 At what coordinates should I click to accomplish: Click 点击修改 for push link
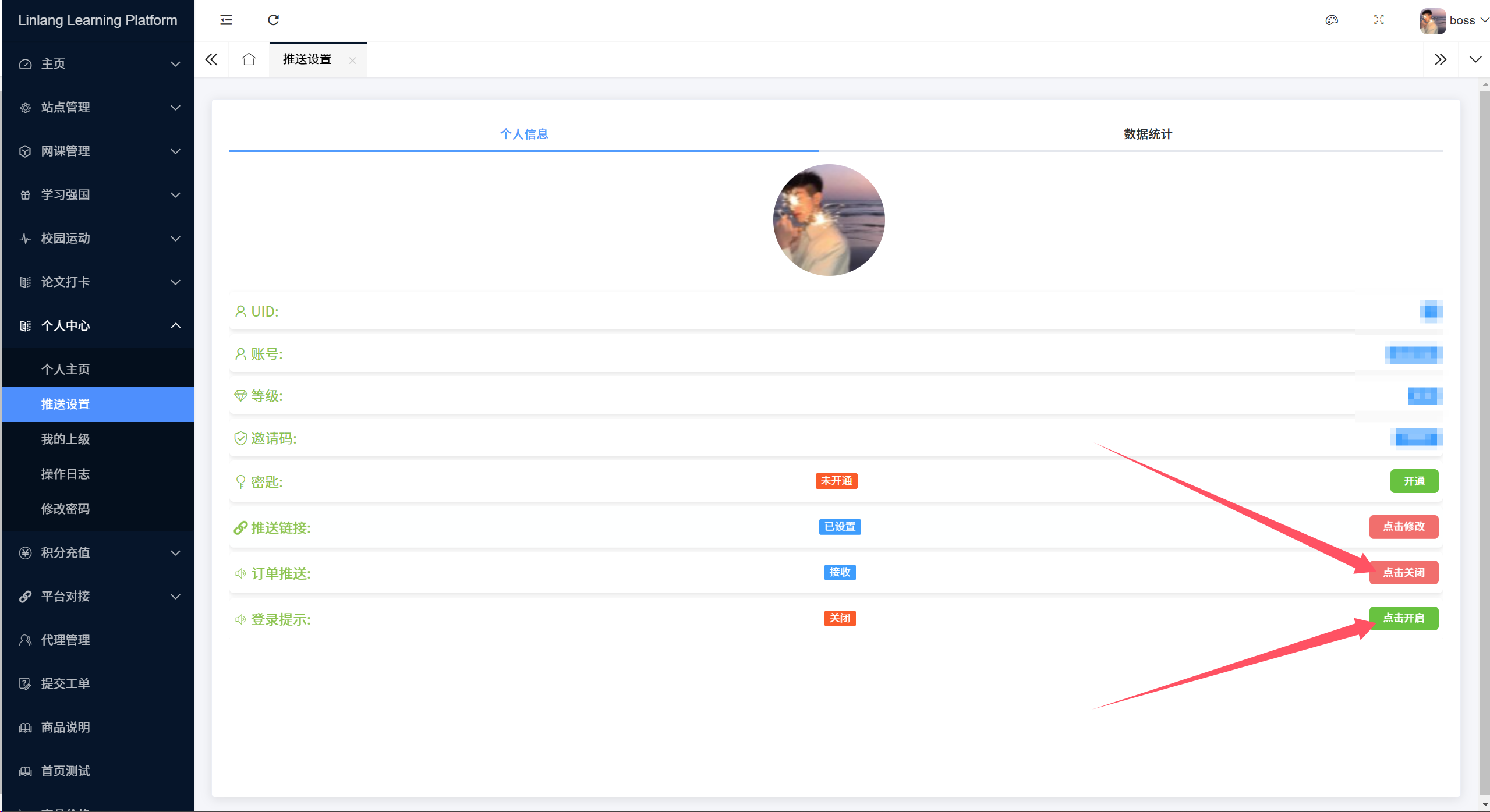[1403, 527]
